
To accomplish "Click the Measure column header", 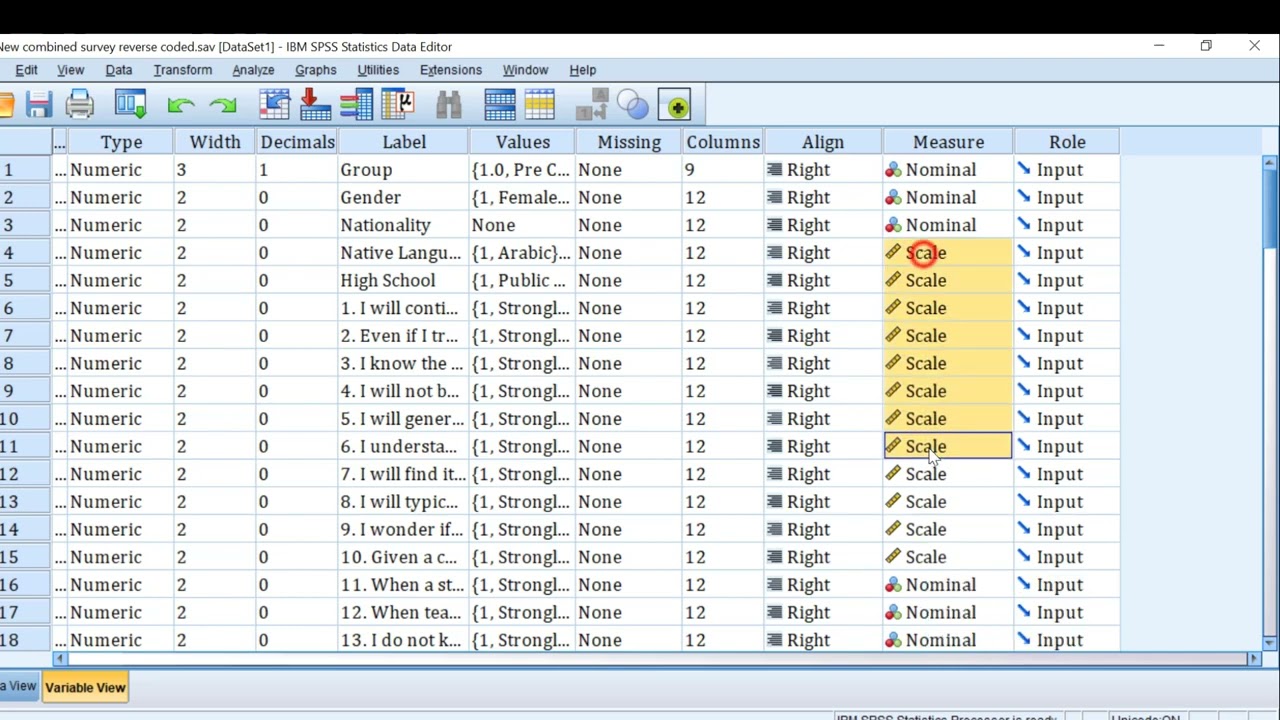I will click(948, 142).
